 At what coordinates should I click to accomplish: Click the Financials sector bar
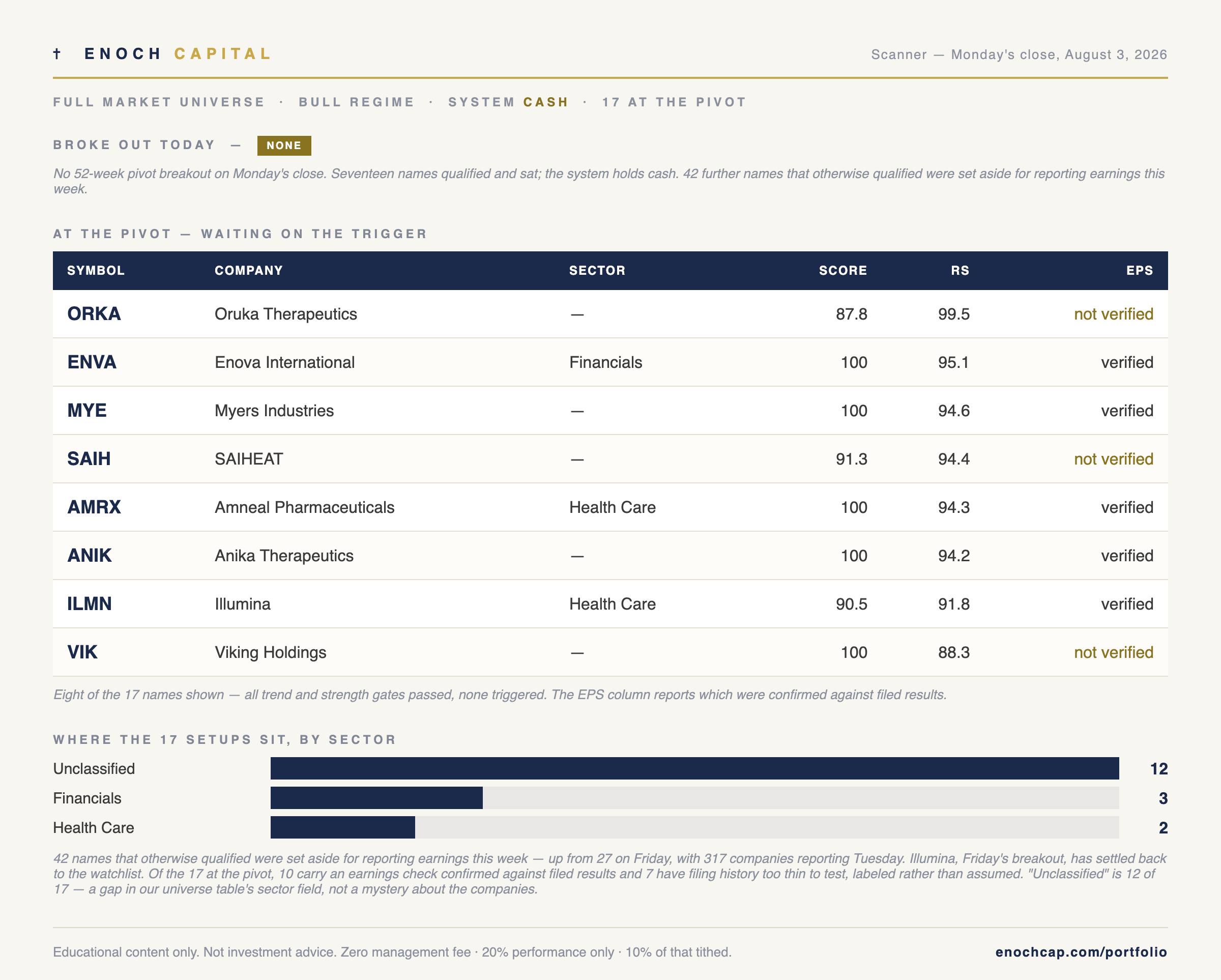[x=376, y=798]
